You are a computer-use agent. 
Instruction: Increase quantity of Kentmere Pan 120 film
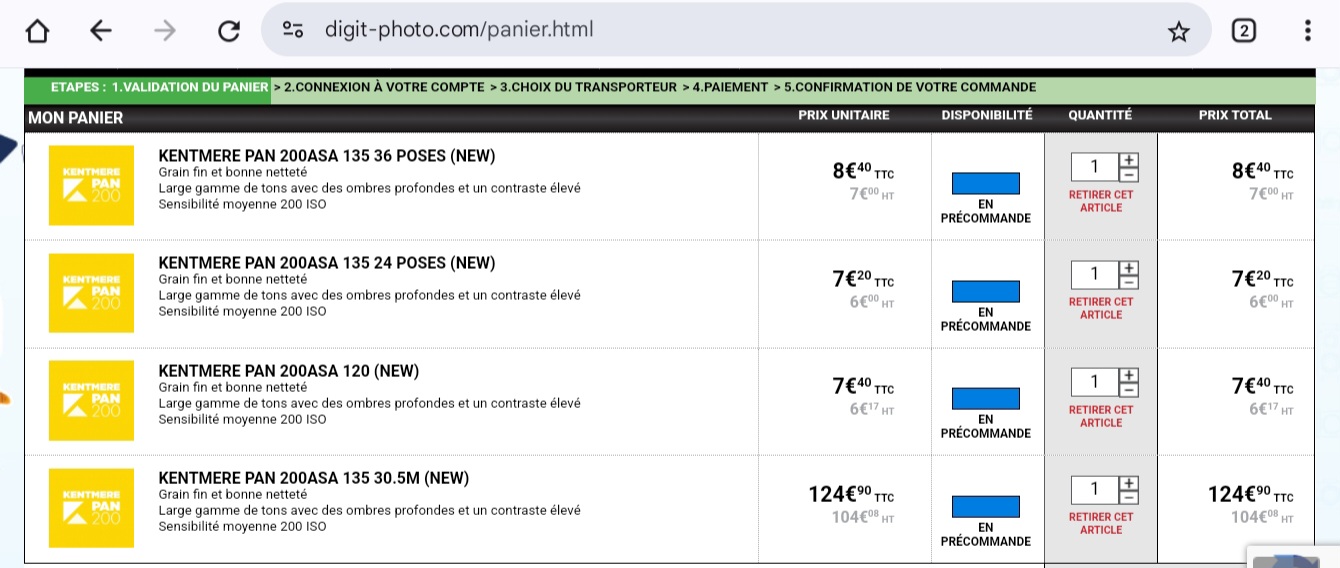(x=1129, y=374)
